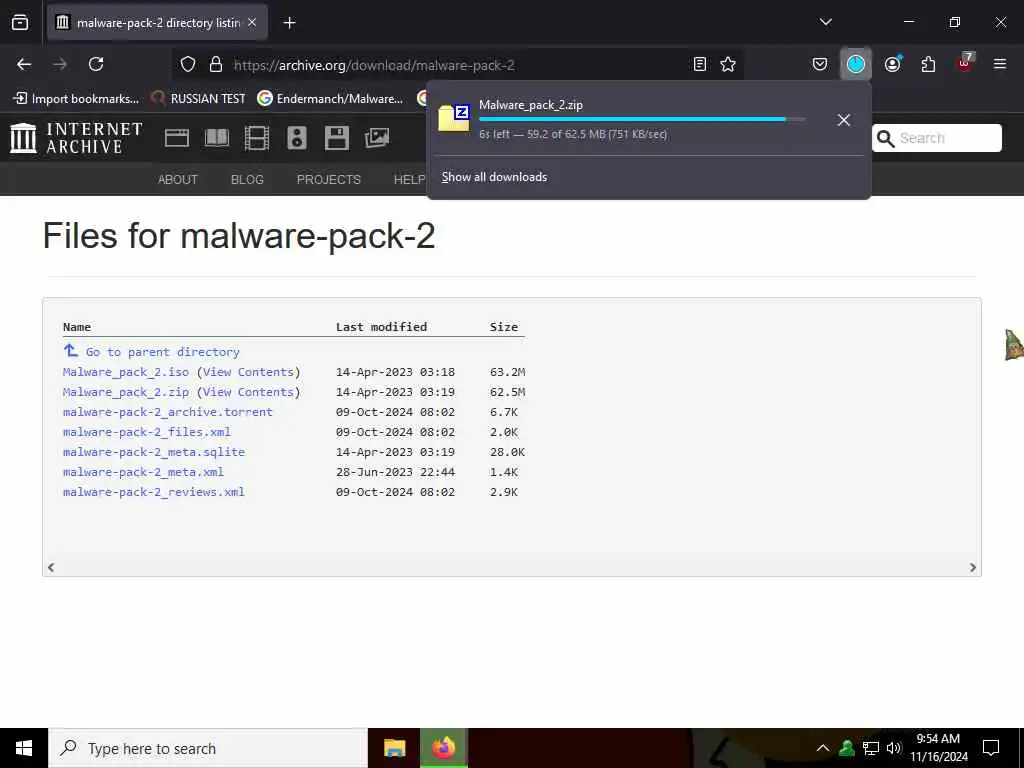Image resolution: width=1024 pixels, height=768 pixels.
Task: Open the Endermanch/Malware bookmark
Action: [330, 99]
